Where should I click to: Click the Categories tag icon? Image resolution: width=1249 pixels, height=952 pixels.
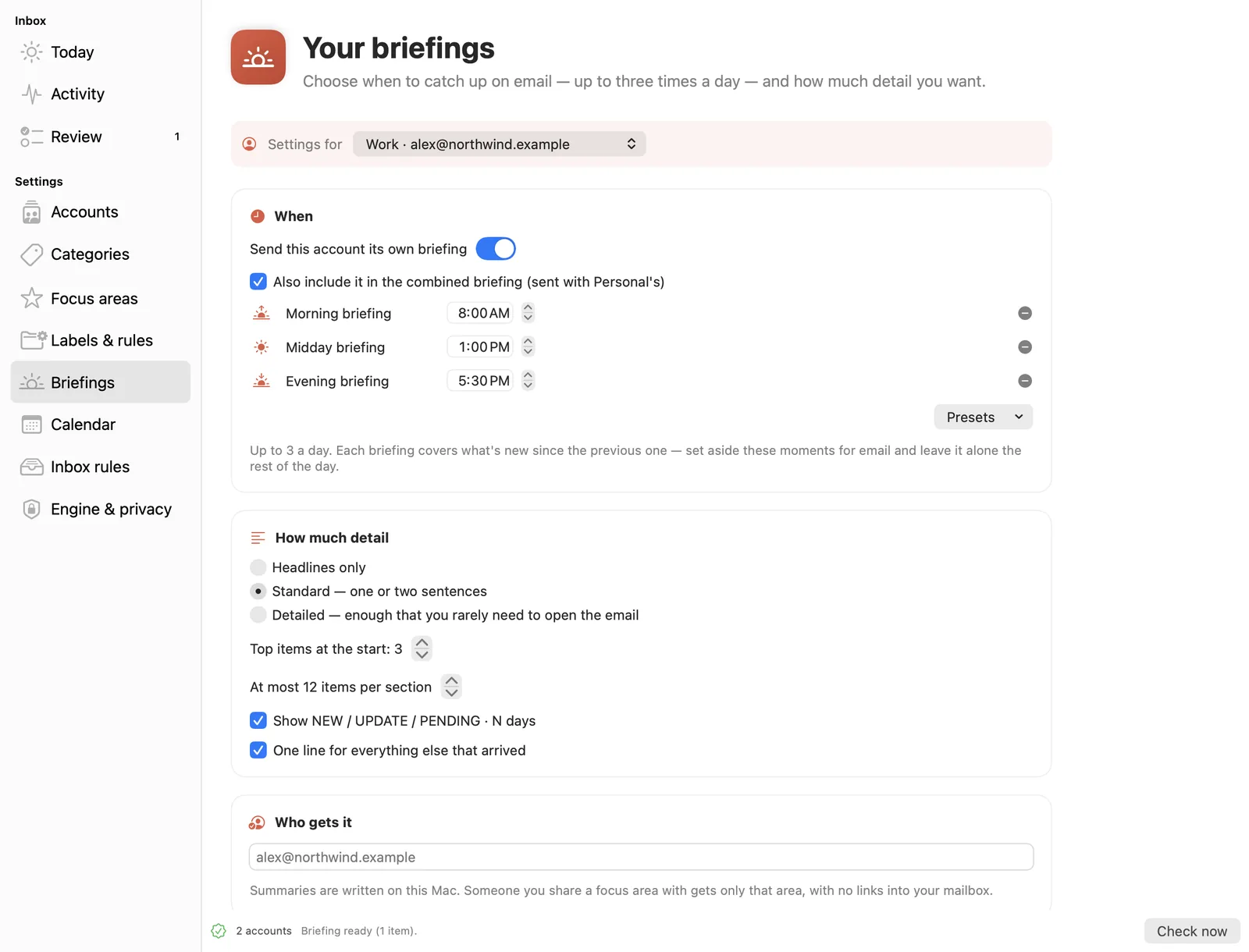(31, 254)
